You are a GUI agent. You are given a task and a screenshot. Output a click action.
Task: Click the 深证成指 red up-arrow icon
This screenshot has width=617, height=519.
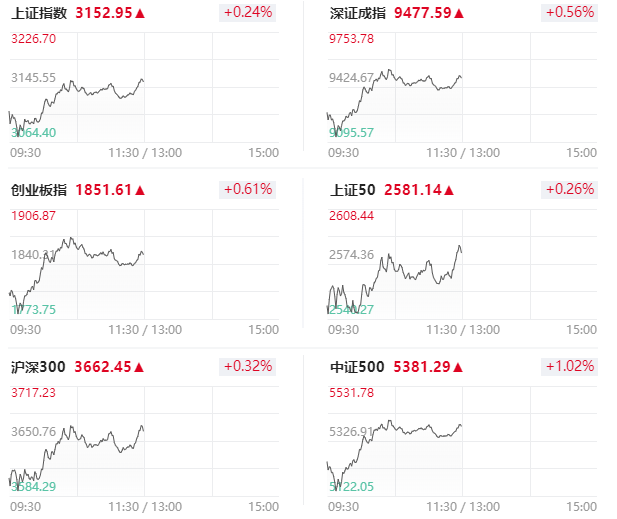(x=458, y=13)
